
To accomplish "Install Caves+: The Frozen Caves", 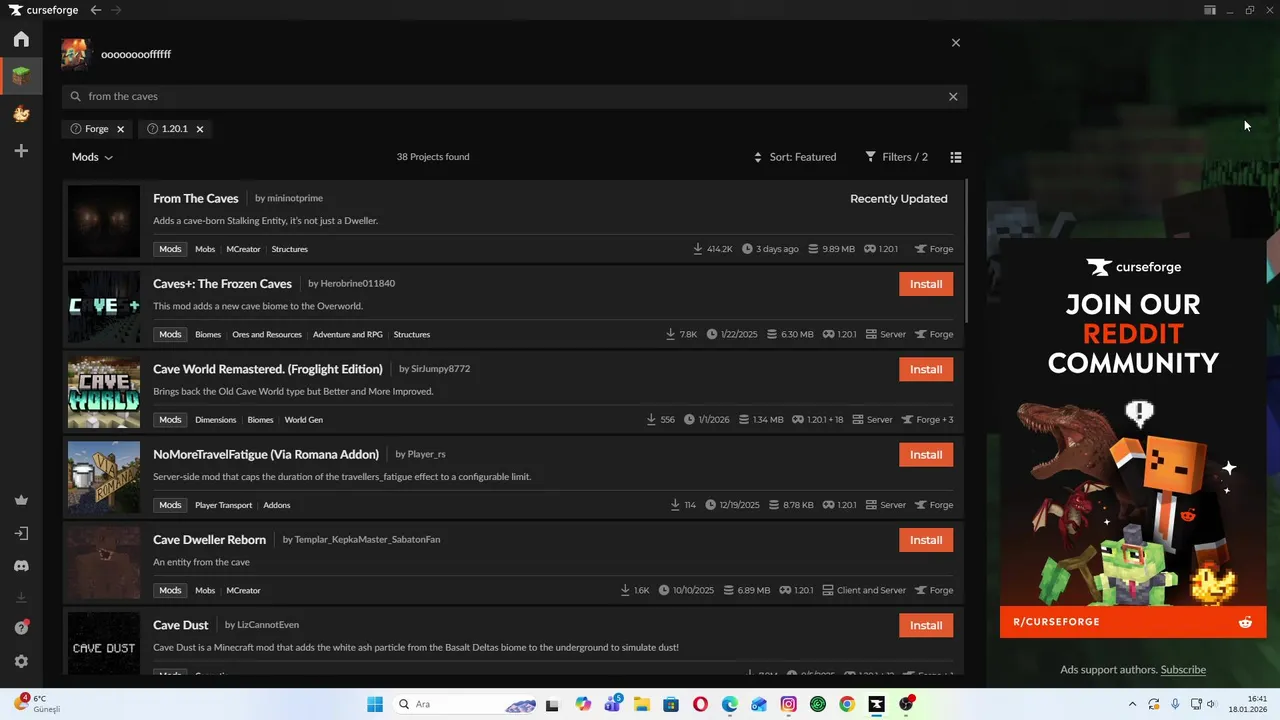I will 926,284.
